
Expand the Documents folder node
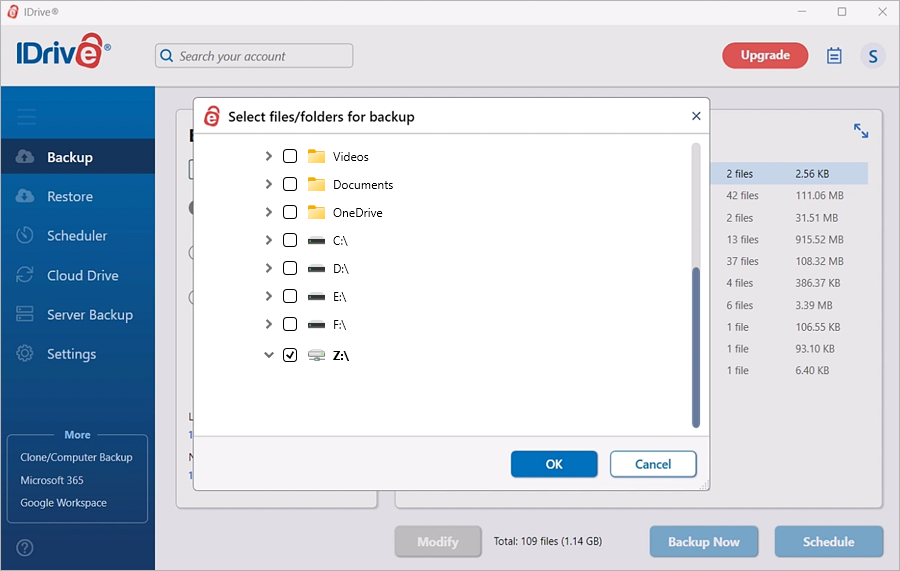pyautogui.click(x=268, y=184)
